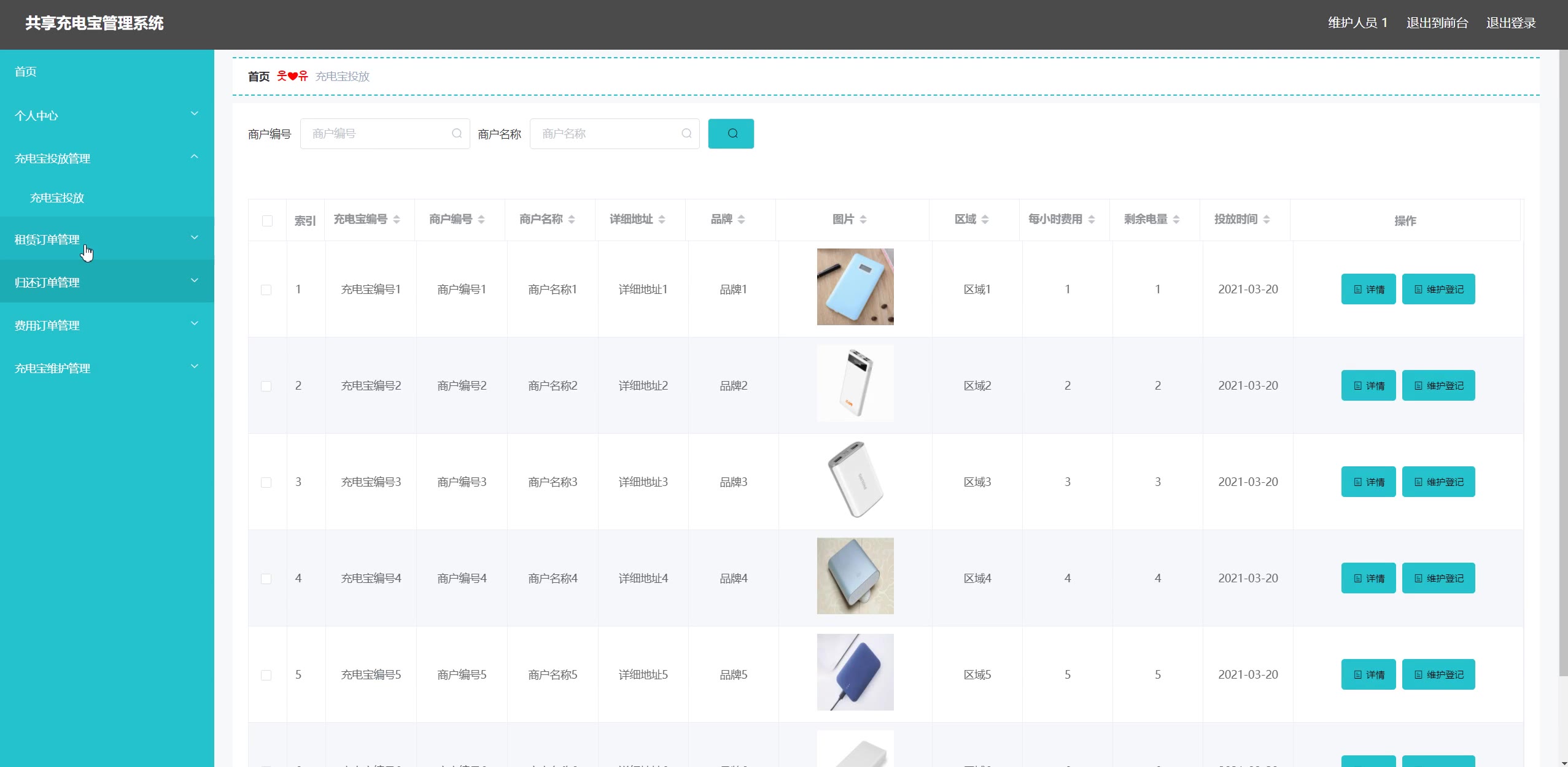Check the row 3 checkbox for 充电宝编号3
The image size is (1568, 767).
coord(266,482)
